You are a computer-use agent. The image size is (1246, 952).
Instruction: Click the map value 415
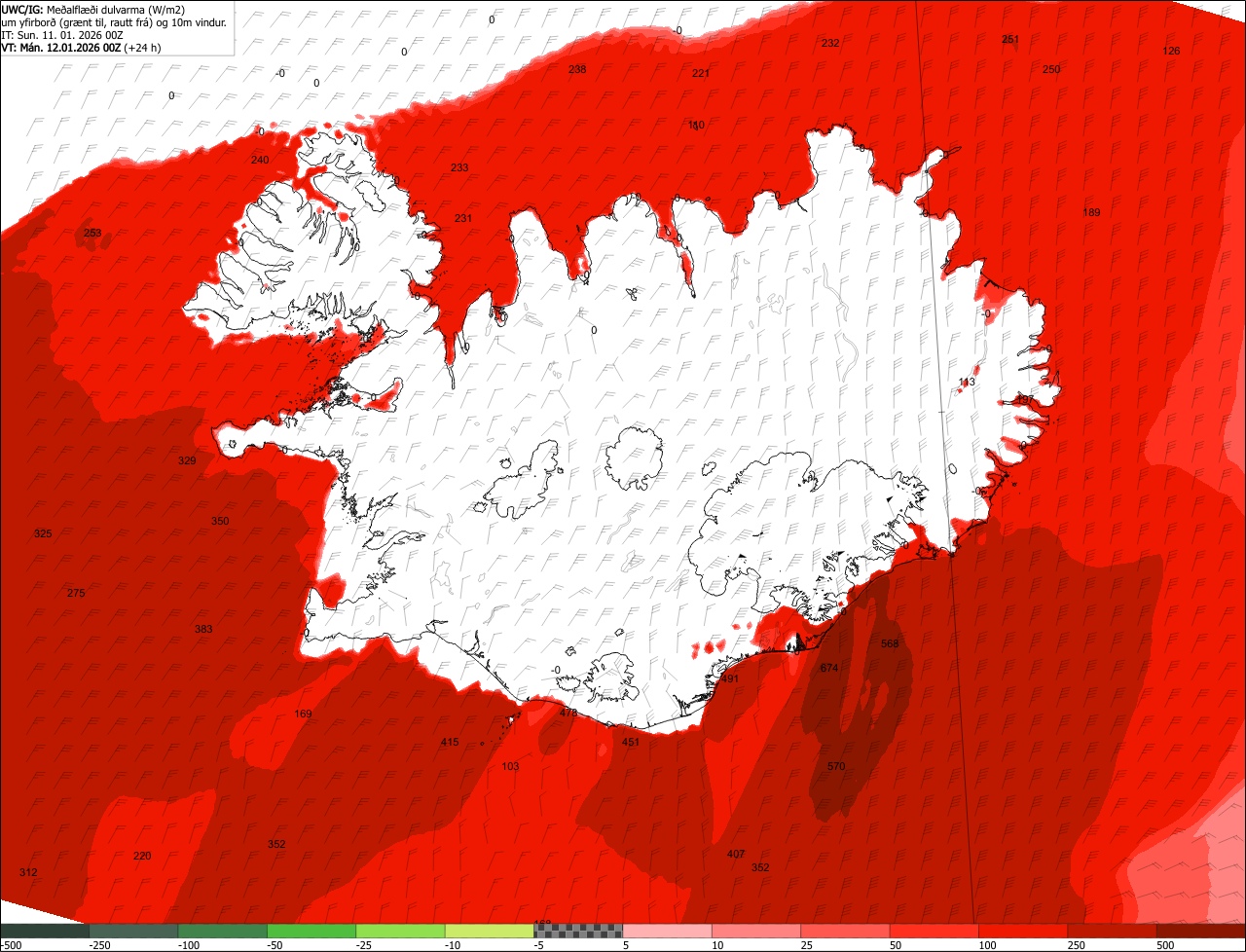point(450,742)
